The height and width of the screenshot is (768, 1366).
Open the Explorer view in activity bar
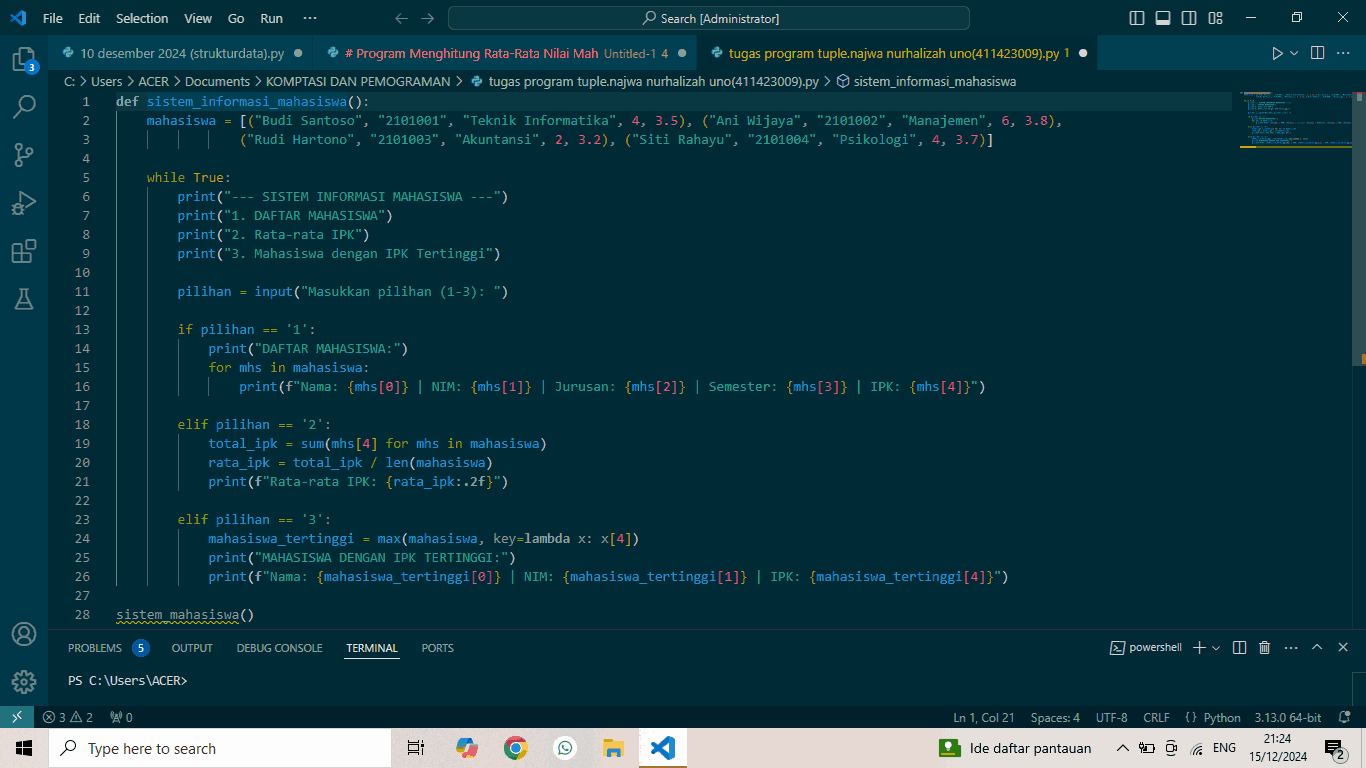coord(24,59)
